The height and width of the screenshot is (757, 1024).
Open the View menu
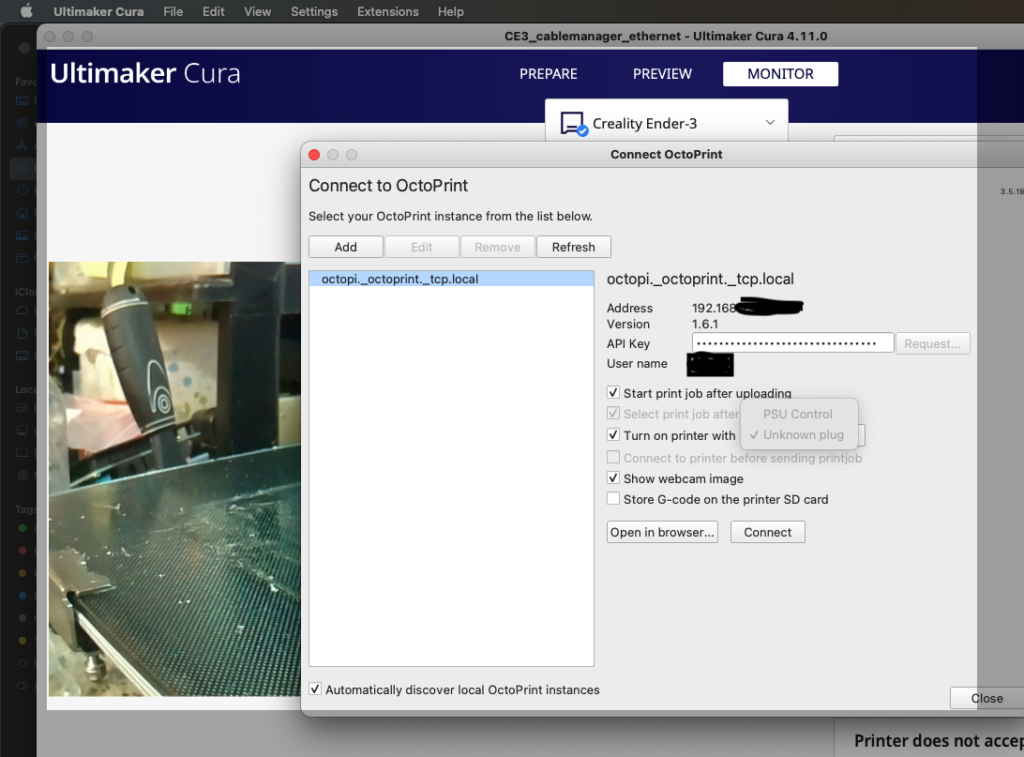[257, 12]
